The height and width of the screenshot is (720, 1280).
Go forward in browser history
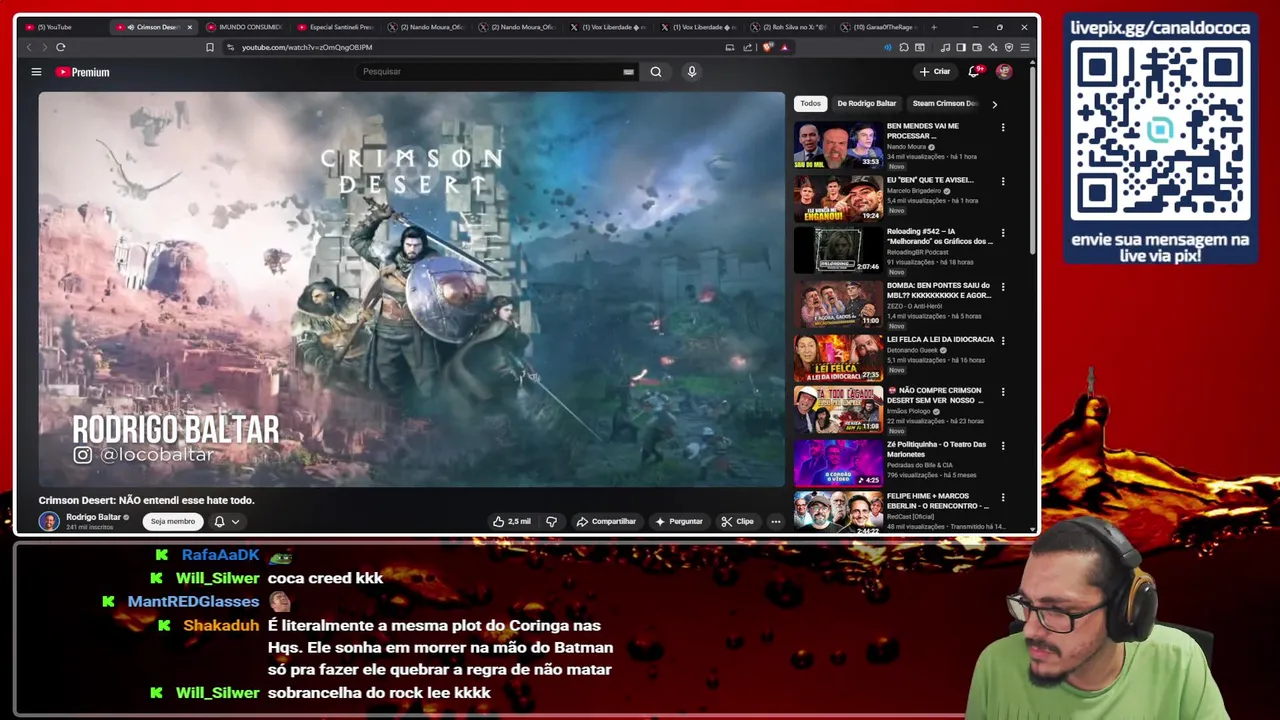click(44, 47)
